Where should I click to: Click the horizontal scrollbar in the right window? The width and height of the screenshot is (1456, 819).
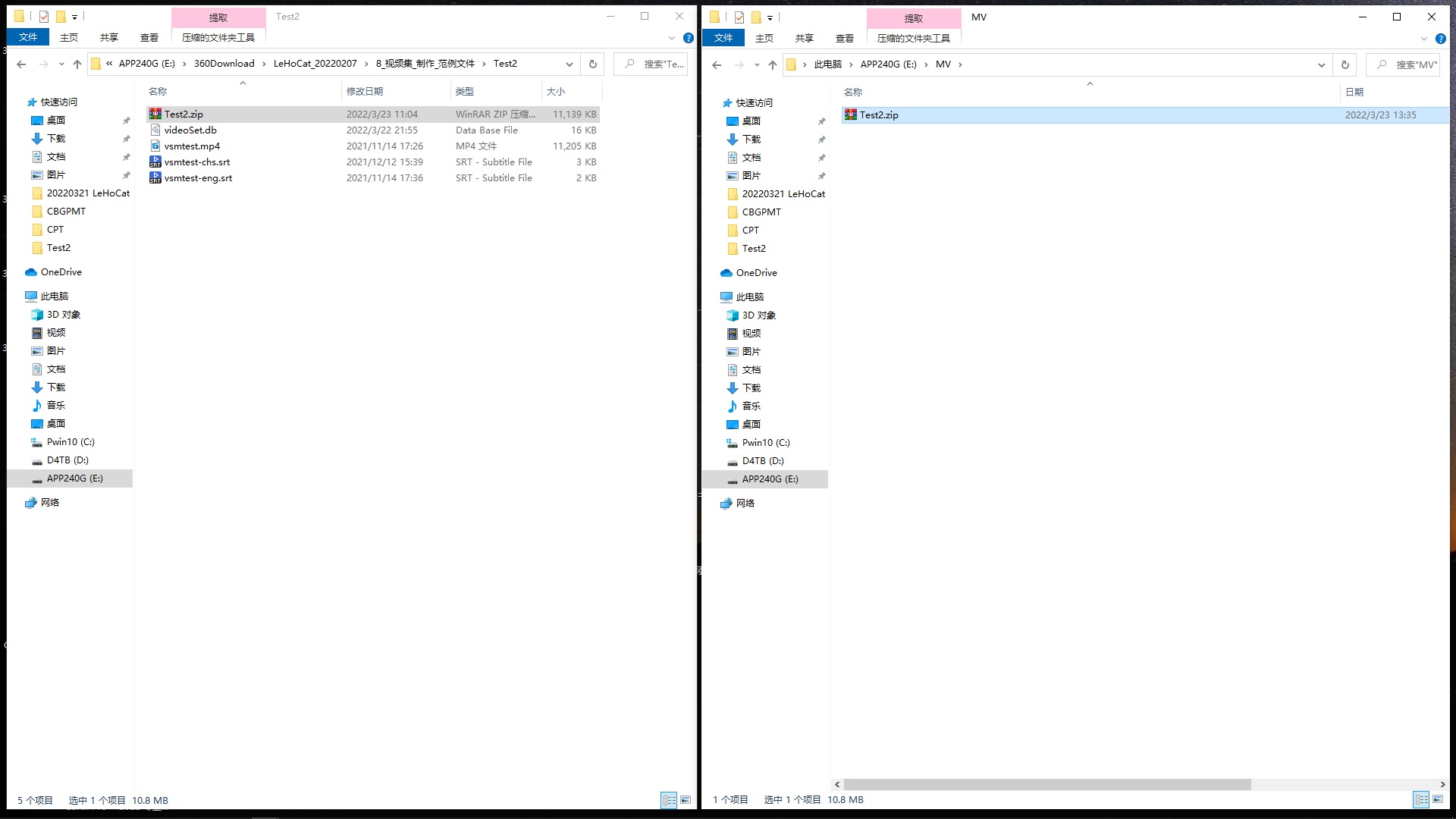click(x=1046, y=784)
